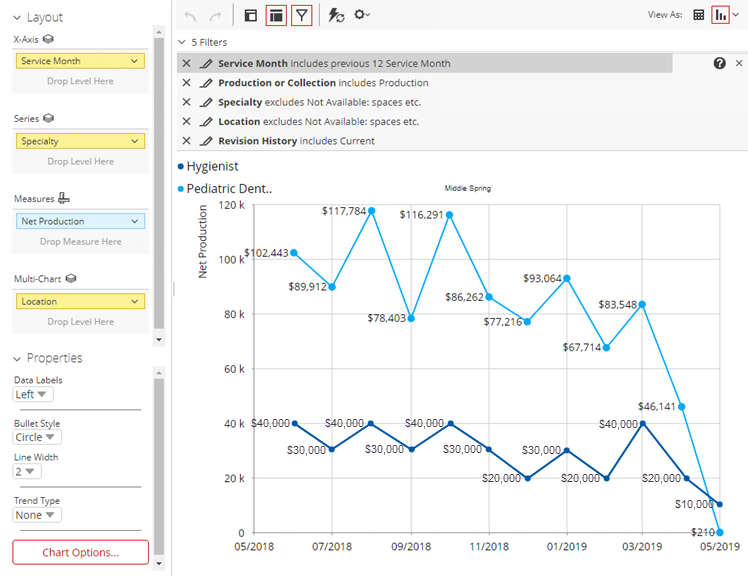
Task: Toggle the filter funnel icon
Action: click(x=302, y=15)
